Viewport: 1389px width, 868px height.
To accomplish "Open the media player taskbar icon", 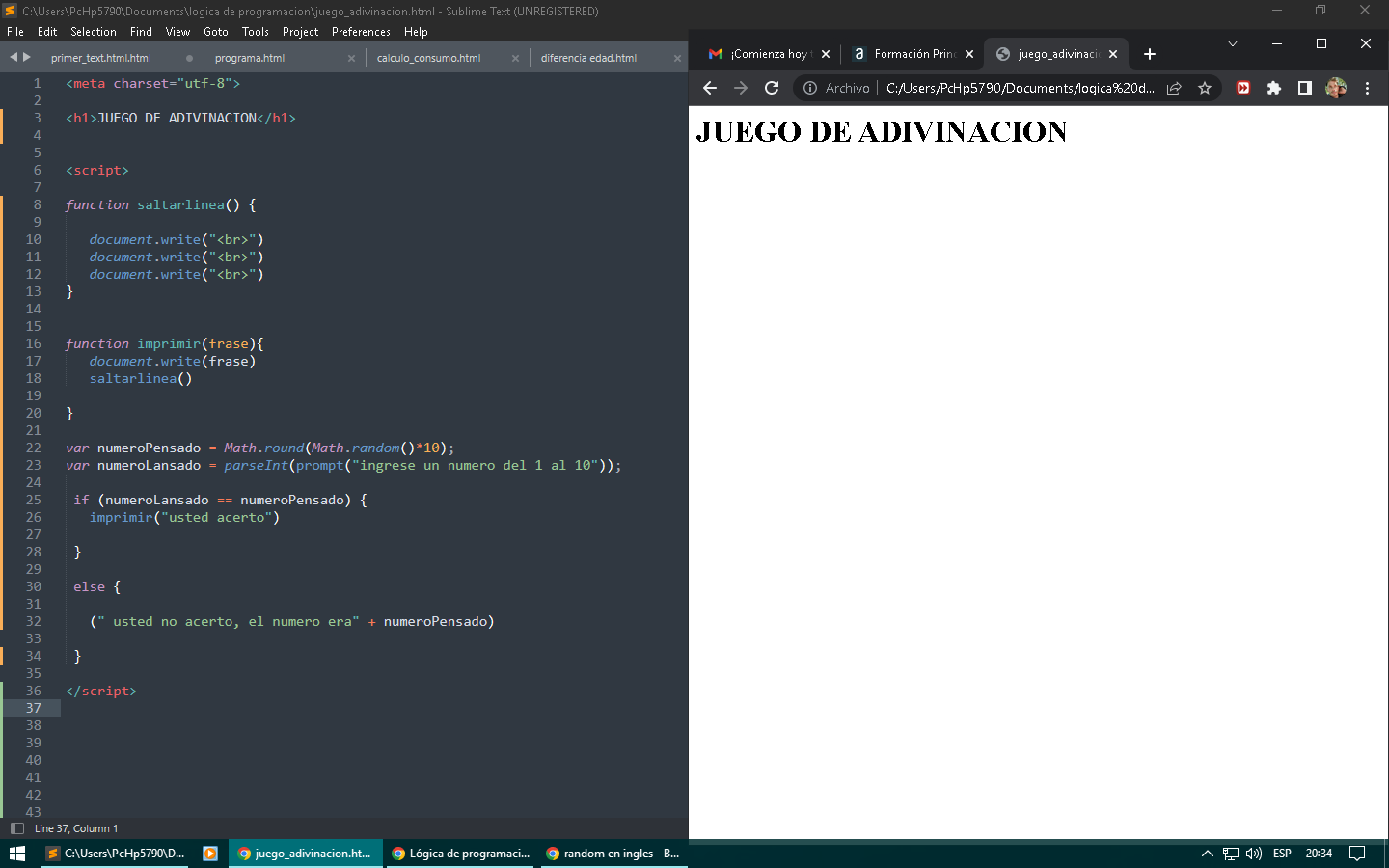I will coord(210,854).
